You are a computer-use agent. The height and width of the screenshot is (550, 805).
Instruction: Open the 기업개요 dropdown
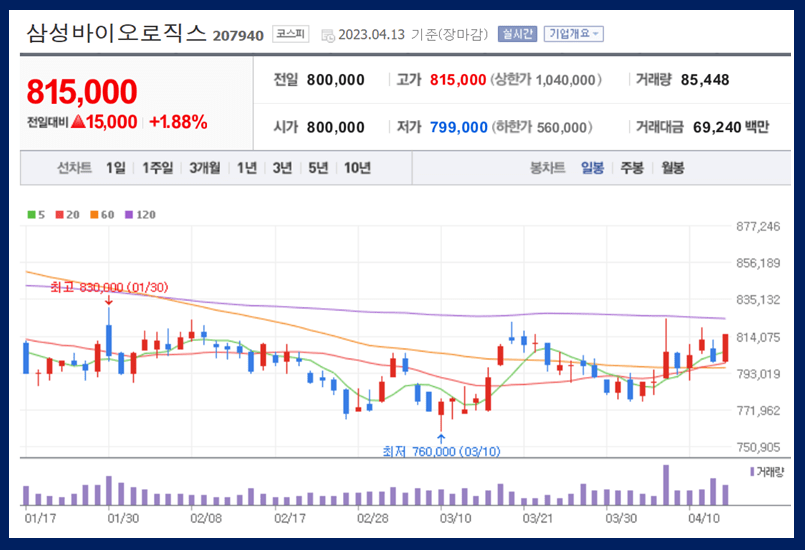coord(573,34)
